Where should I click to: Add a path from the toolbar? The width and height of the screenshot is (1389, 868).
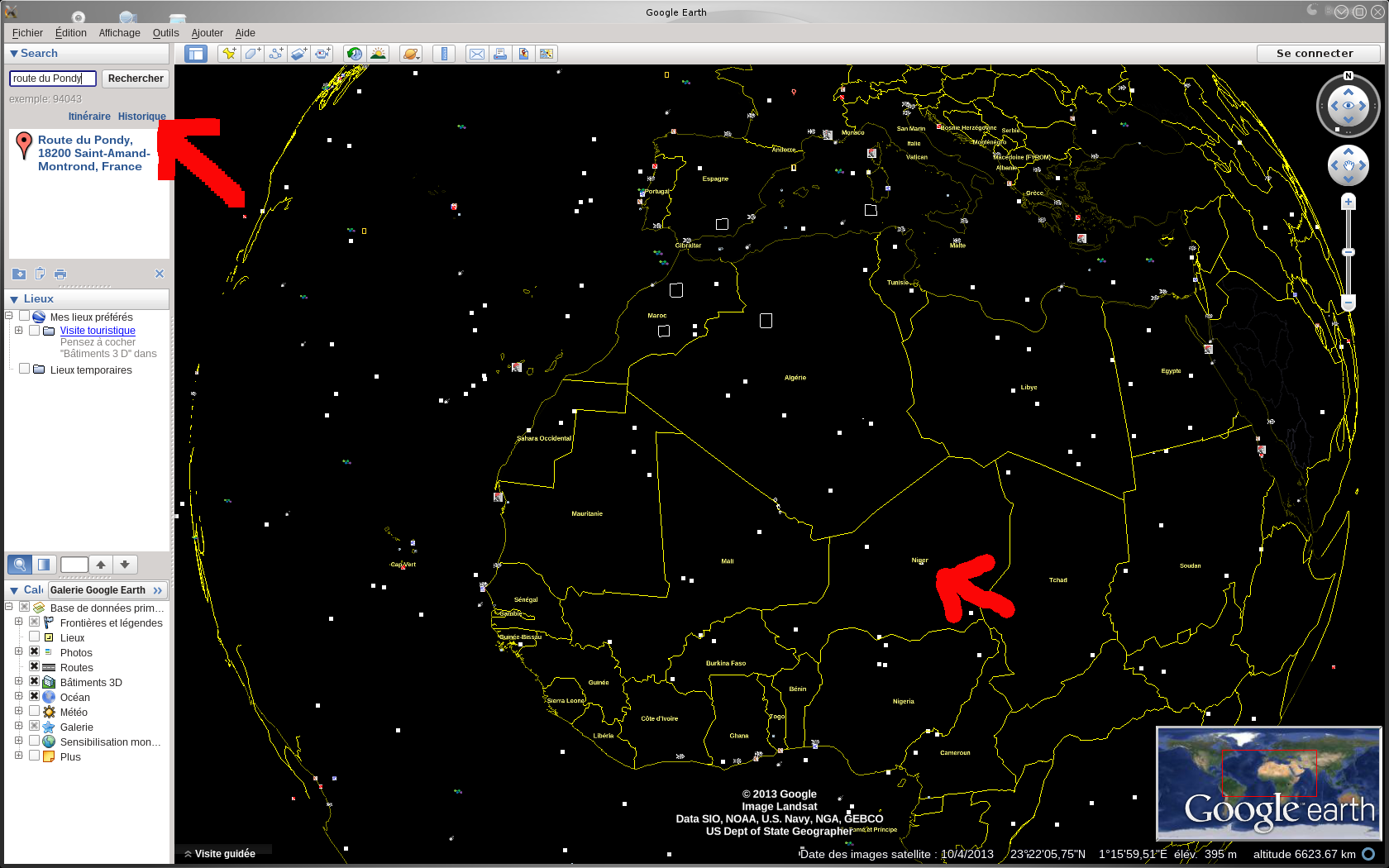276,54
